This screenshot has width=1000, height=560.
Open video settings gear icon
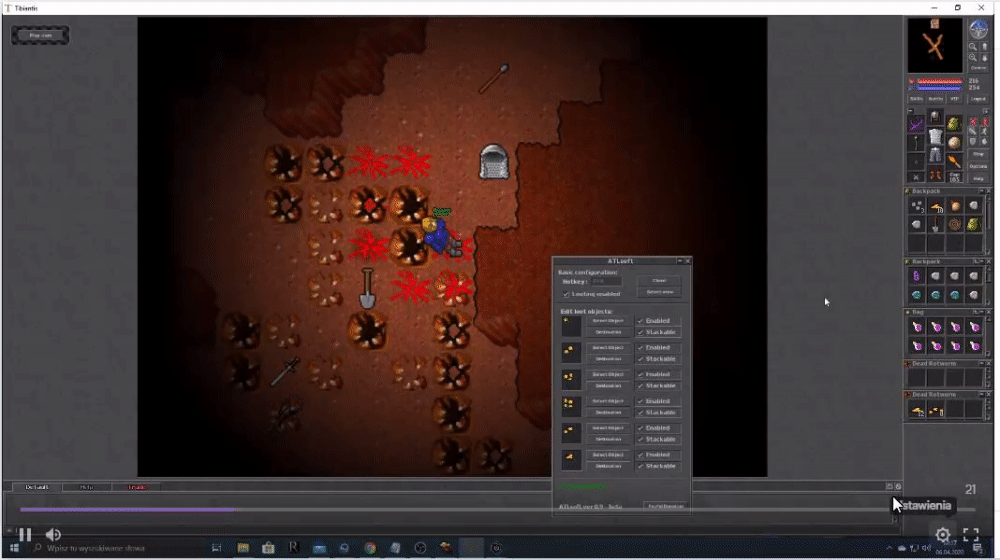[x=943, y=534]
